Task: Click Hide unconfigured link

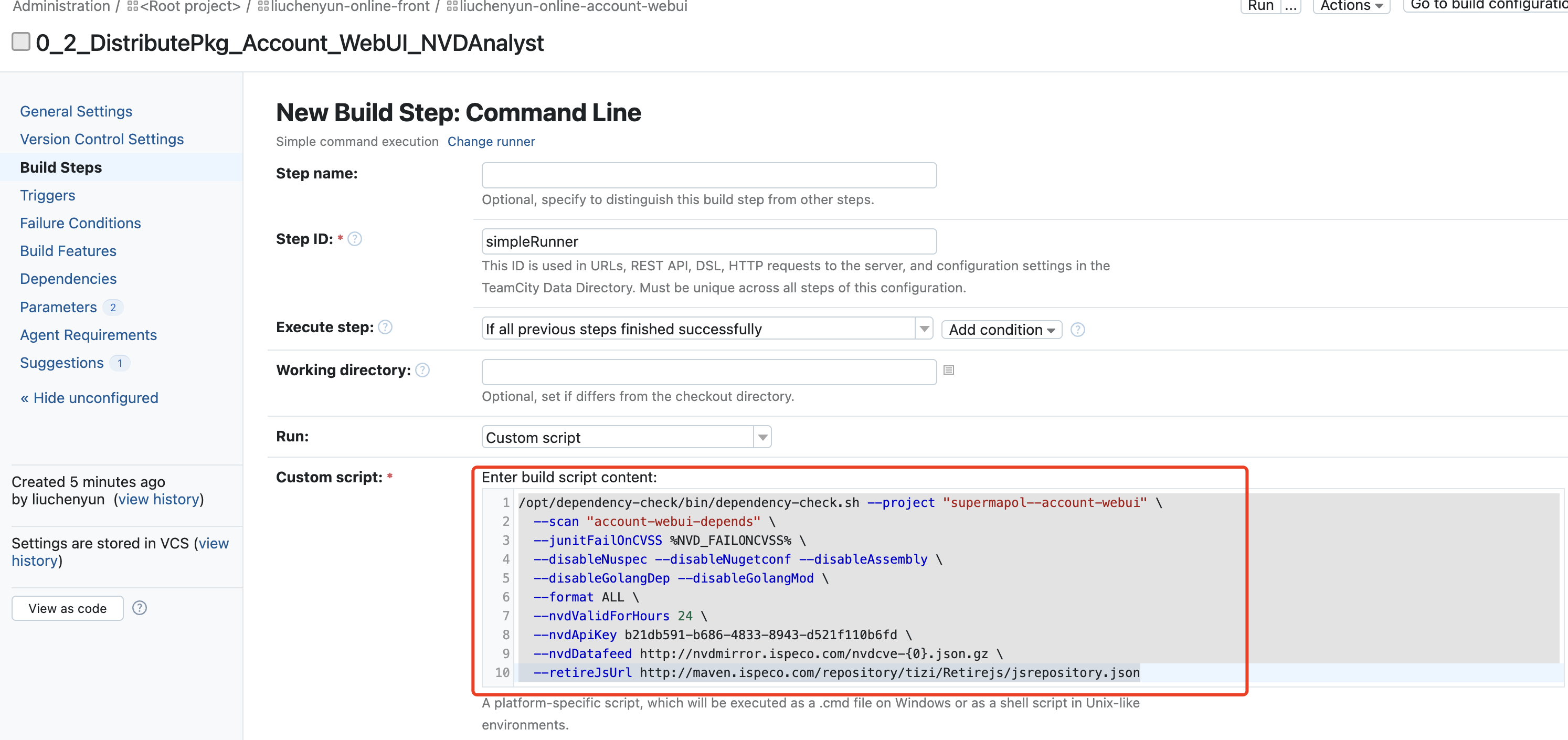Action: pyautogui.click(x=89, y=398)
